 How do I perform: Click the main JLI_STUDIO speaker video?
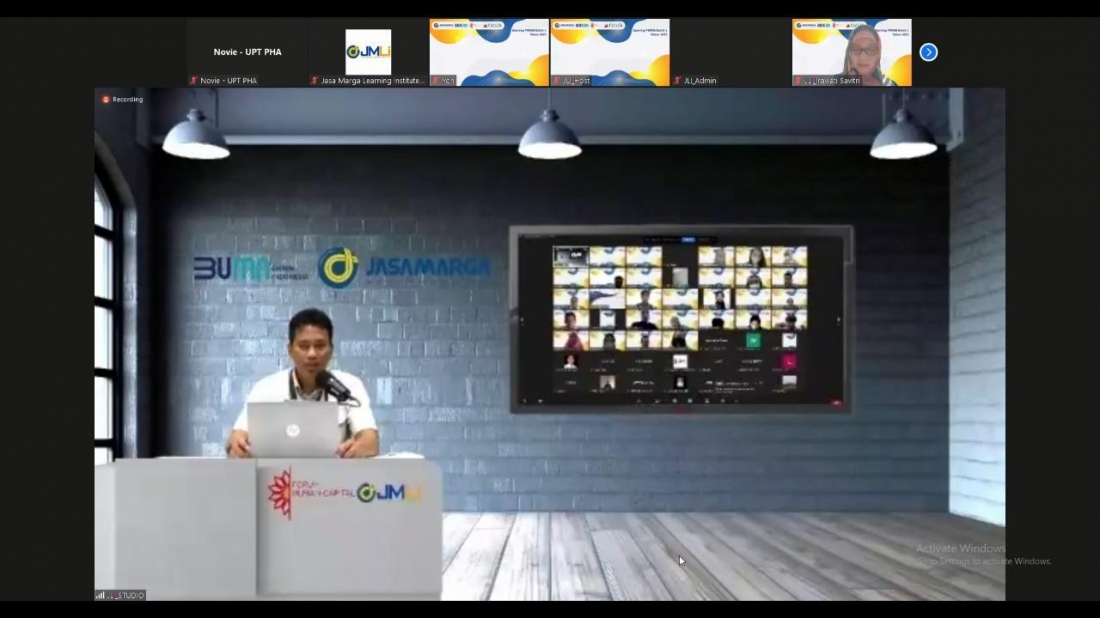(x=549, y=344)
